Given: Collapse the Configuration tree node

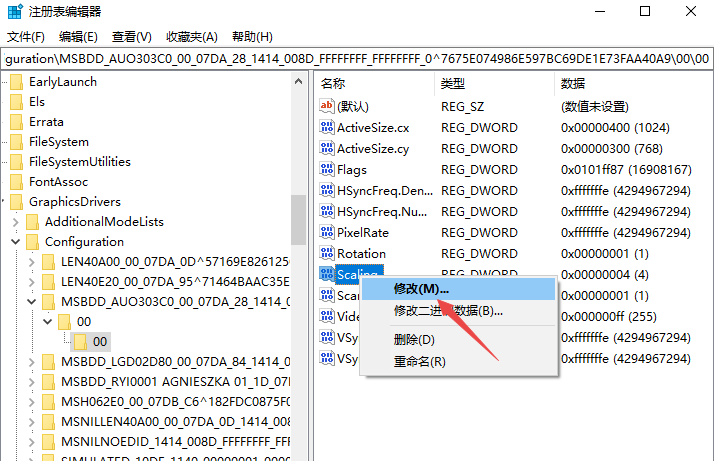Looking at the screenshot, I should tap(16, 242).
